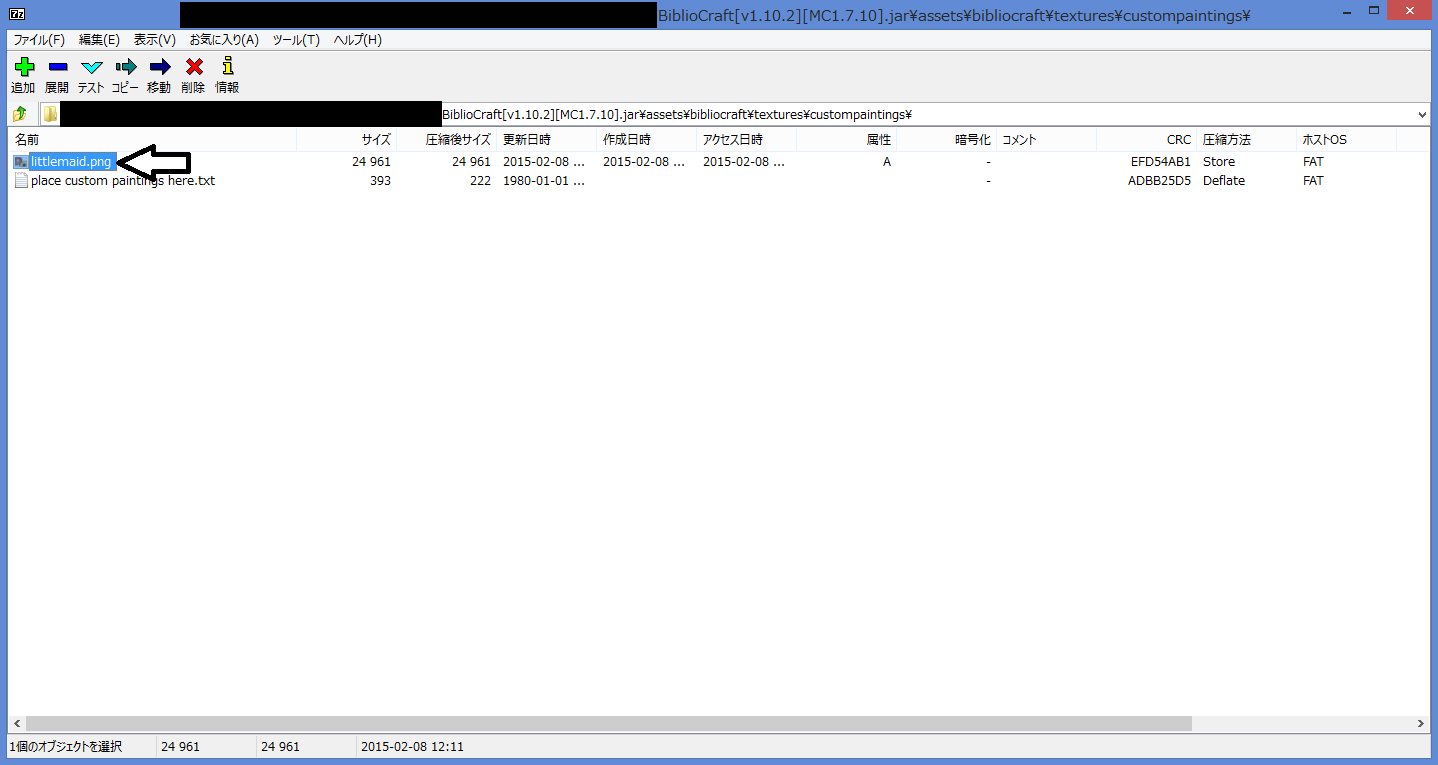Click status bar 1個のオブジェクトを選択 text
Image resolution: width=1438 pixels, height=765 pixels.
pos(66,747)
